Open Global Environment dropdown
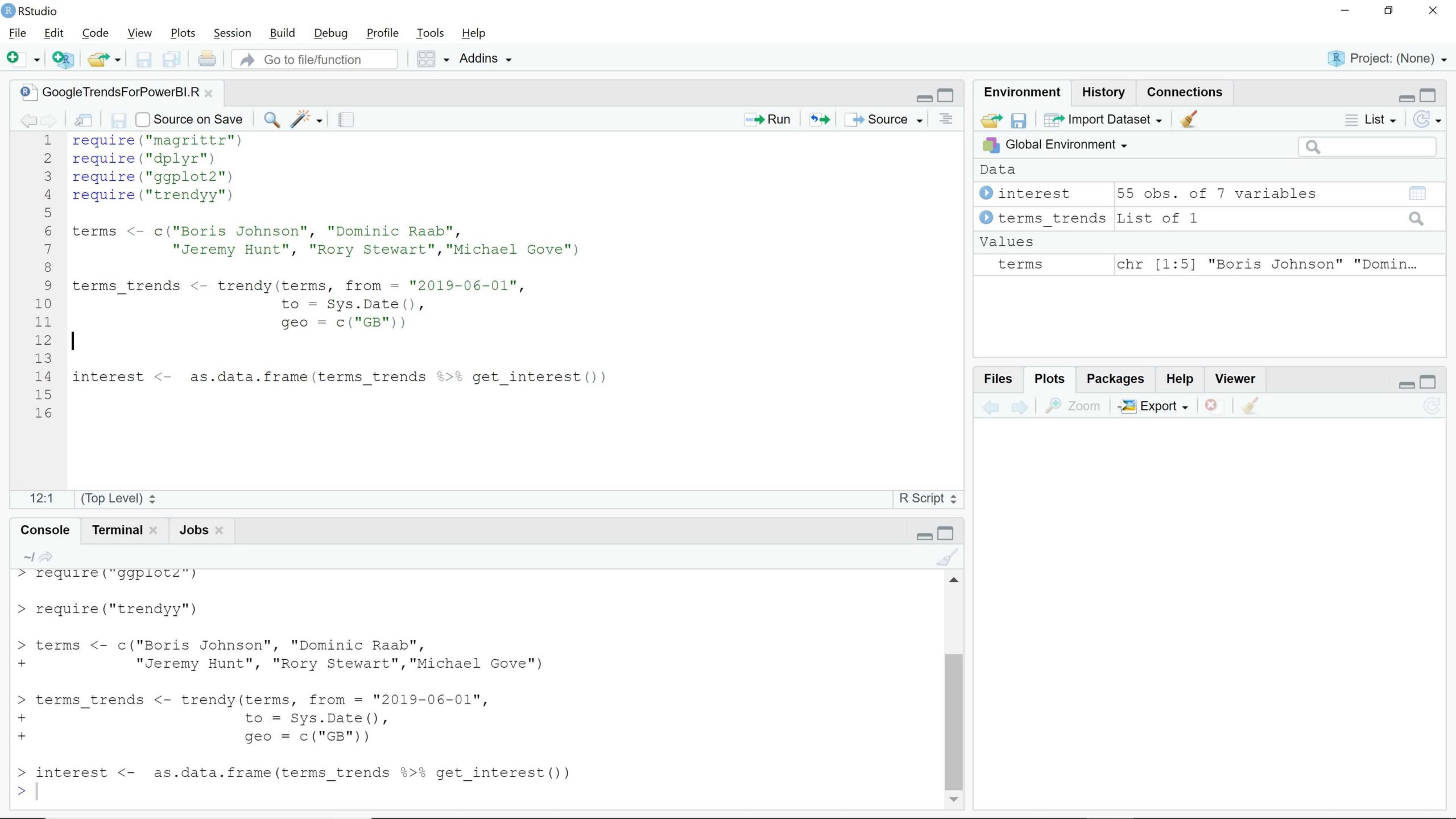 1055,144
